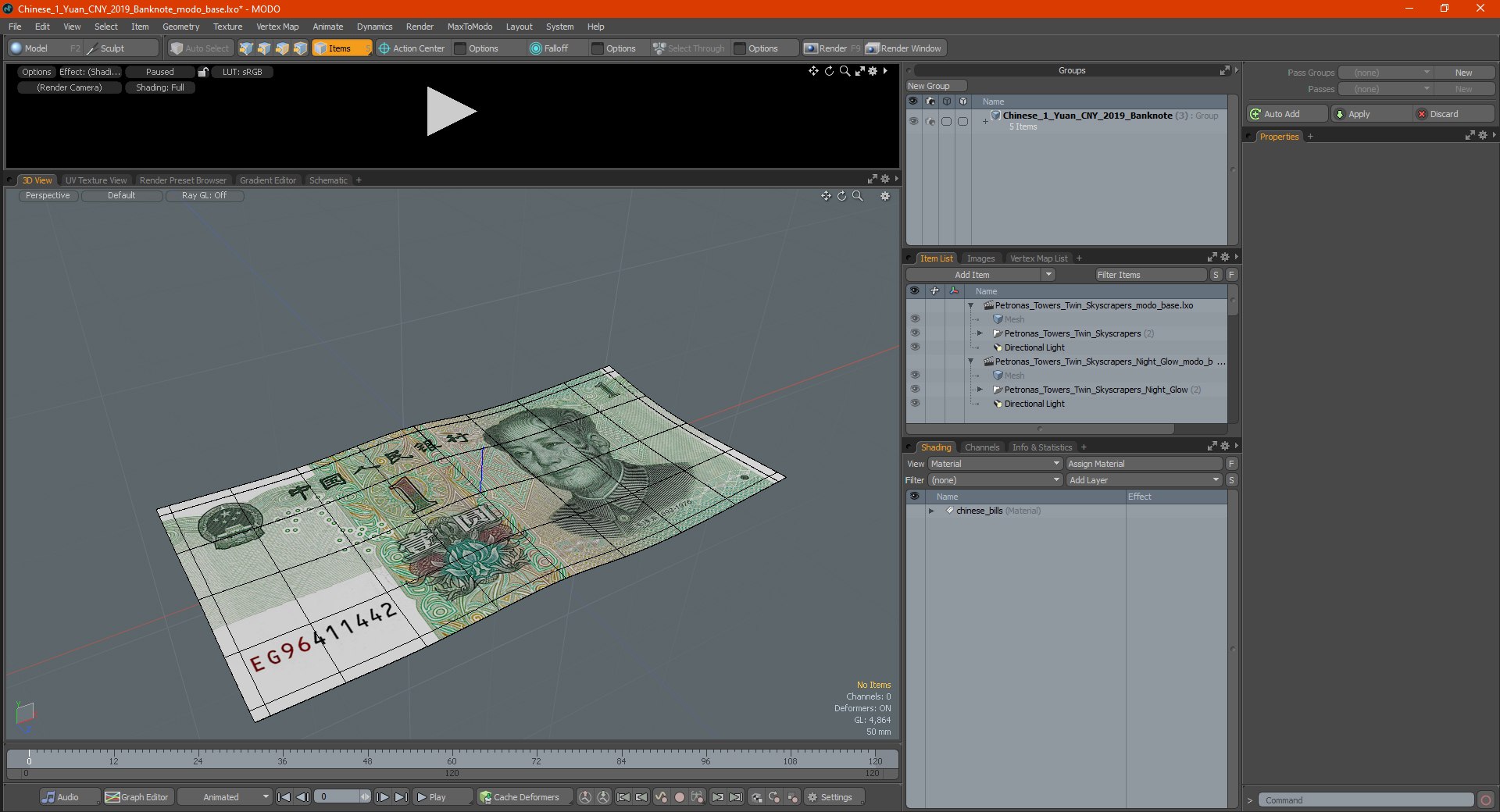Viewport: 1500px width, 812px height.
Task: Open the Images tab
Action: point(980,258)
